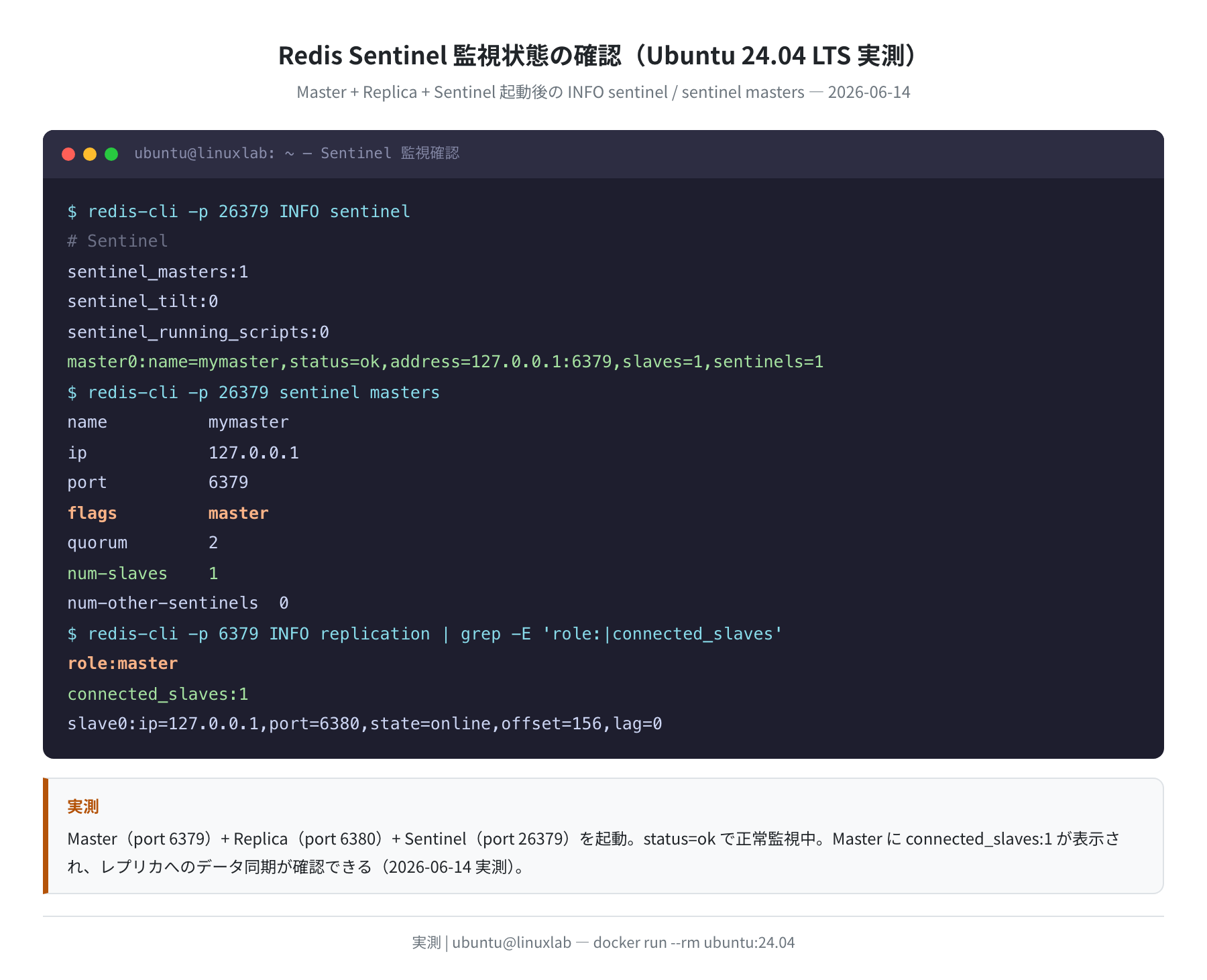
Task: Click command 'redis-cli -p 26379 sentinel masters'
Action: pos(253,393)
